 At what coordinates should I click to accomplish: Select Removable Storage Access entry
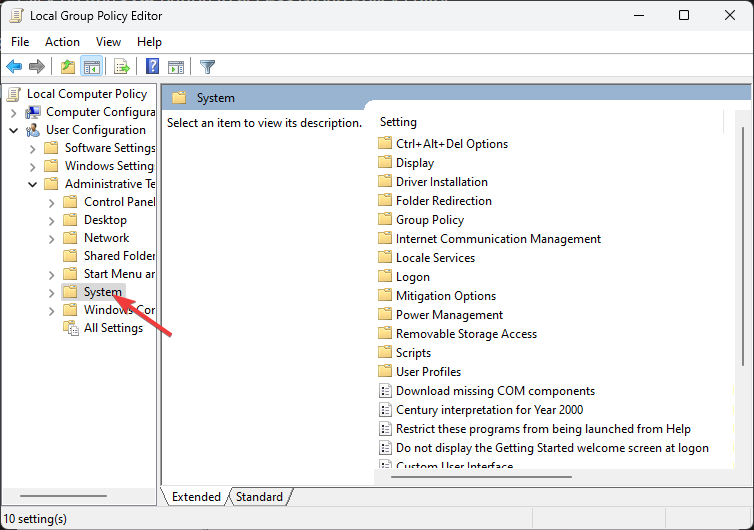coord(466,334)
